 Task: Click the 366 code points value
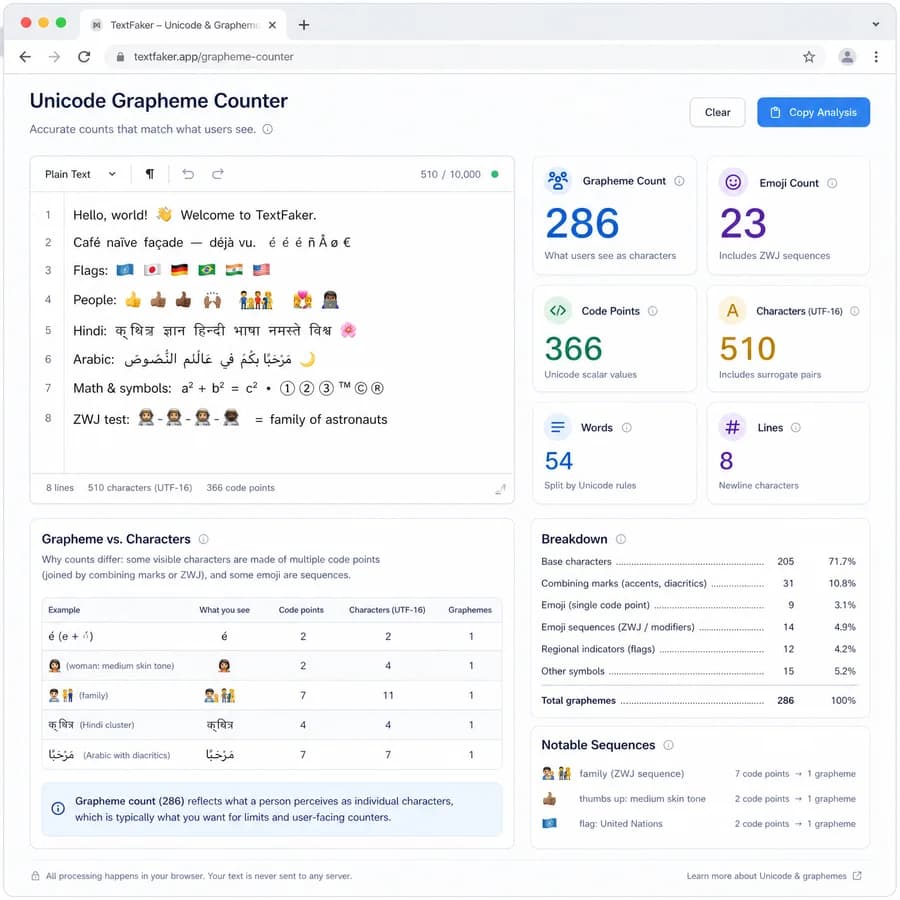(573, 348)
